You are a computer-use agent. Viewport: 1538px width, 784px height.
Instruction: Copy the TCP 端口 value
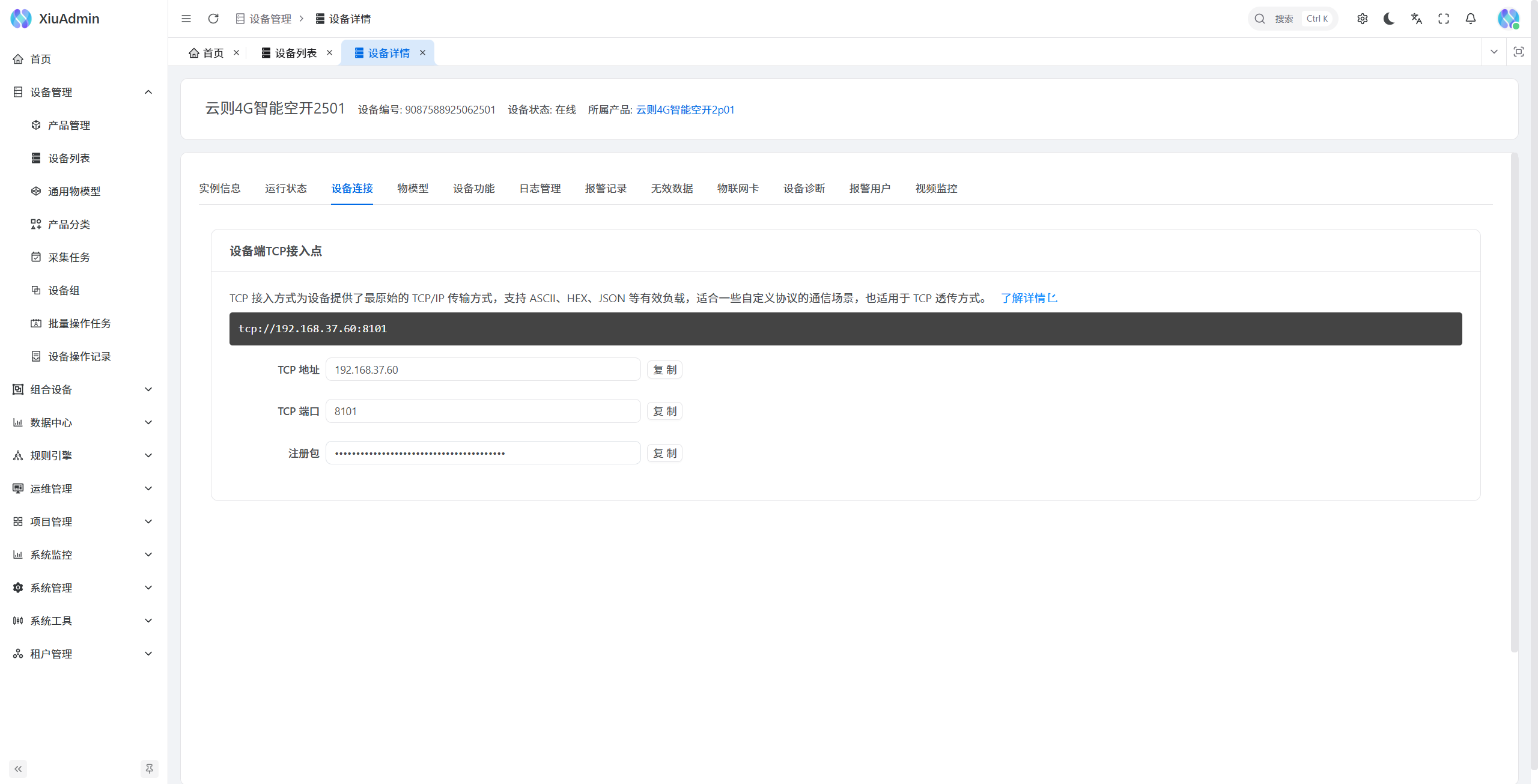click(664, 411)
